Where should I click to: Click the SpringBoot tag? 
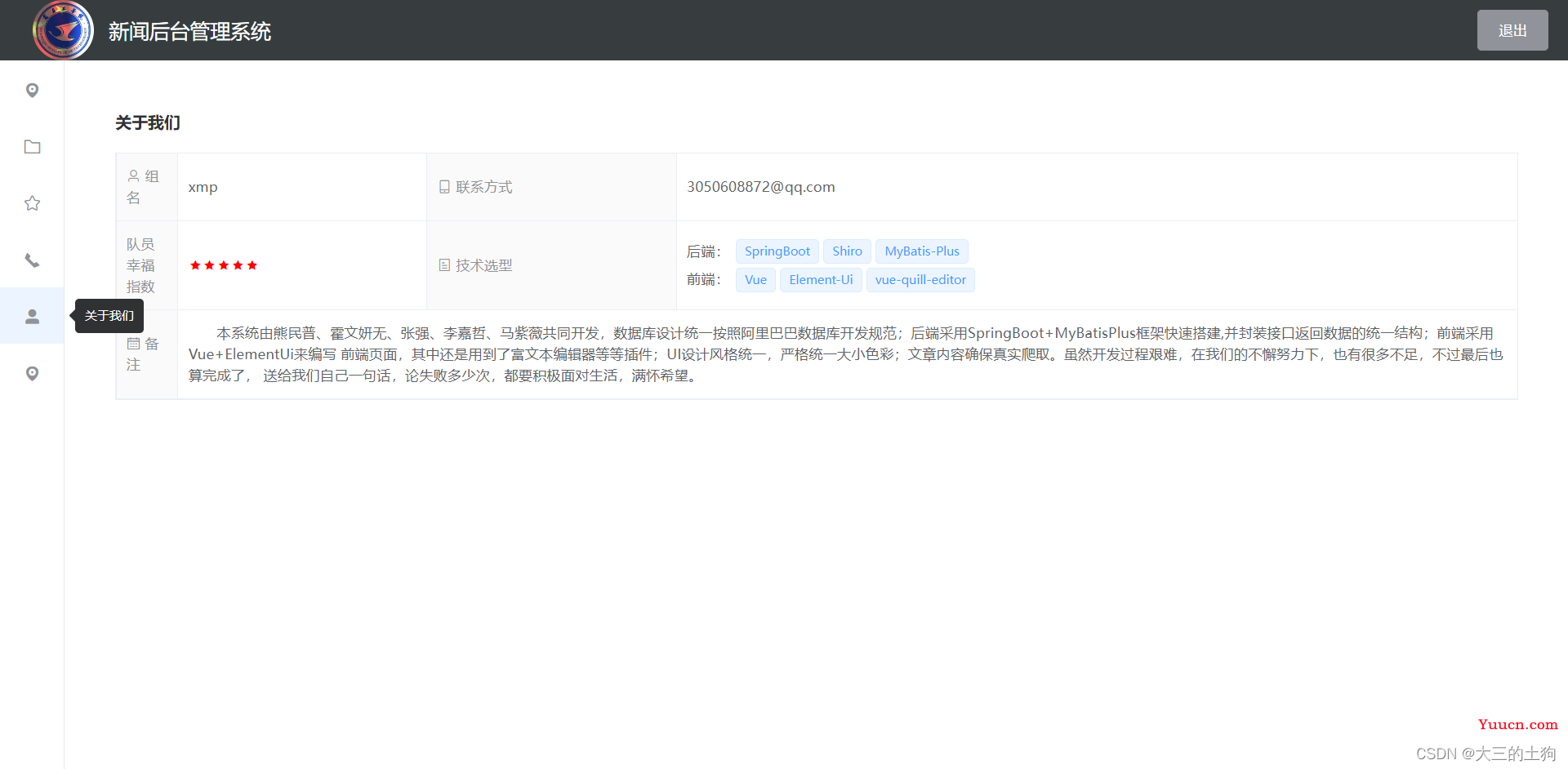pos(777,251)
